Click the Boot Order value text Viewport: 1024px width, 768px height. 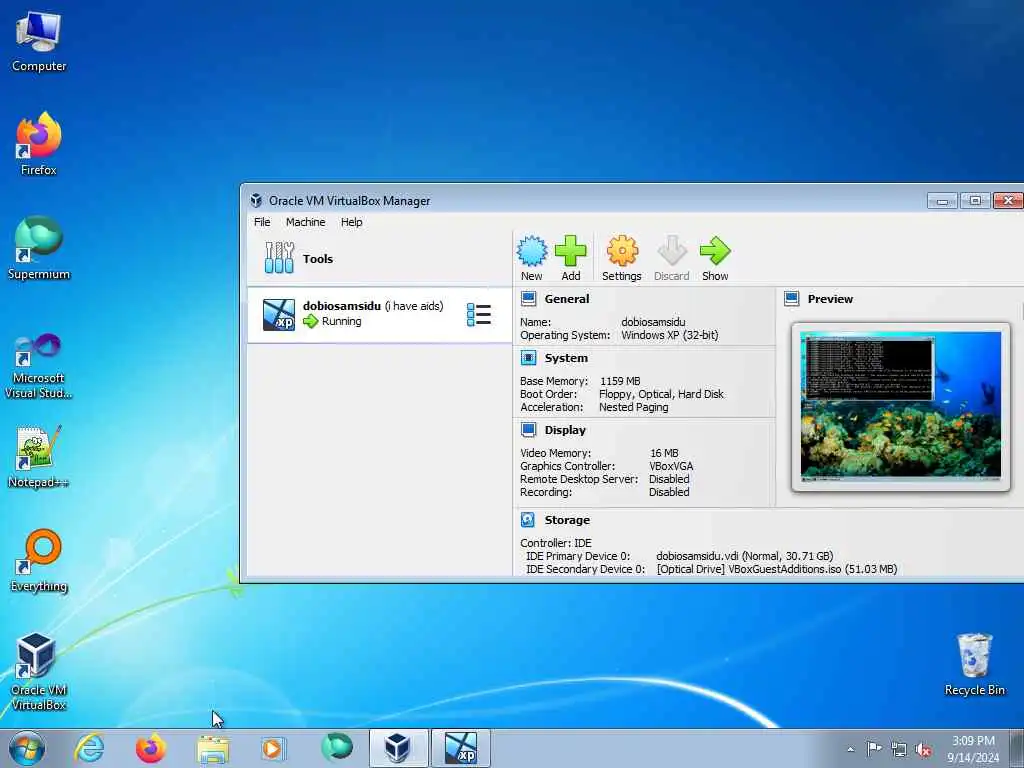pyautogui.click(x=661, y=394)
